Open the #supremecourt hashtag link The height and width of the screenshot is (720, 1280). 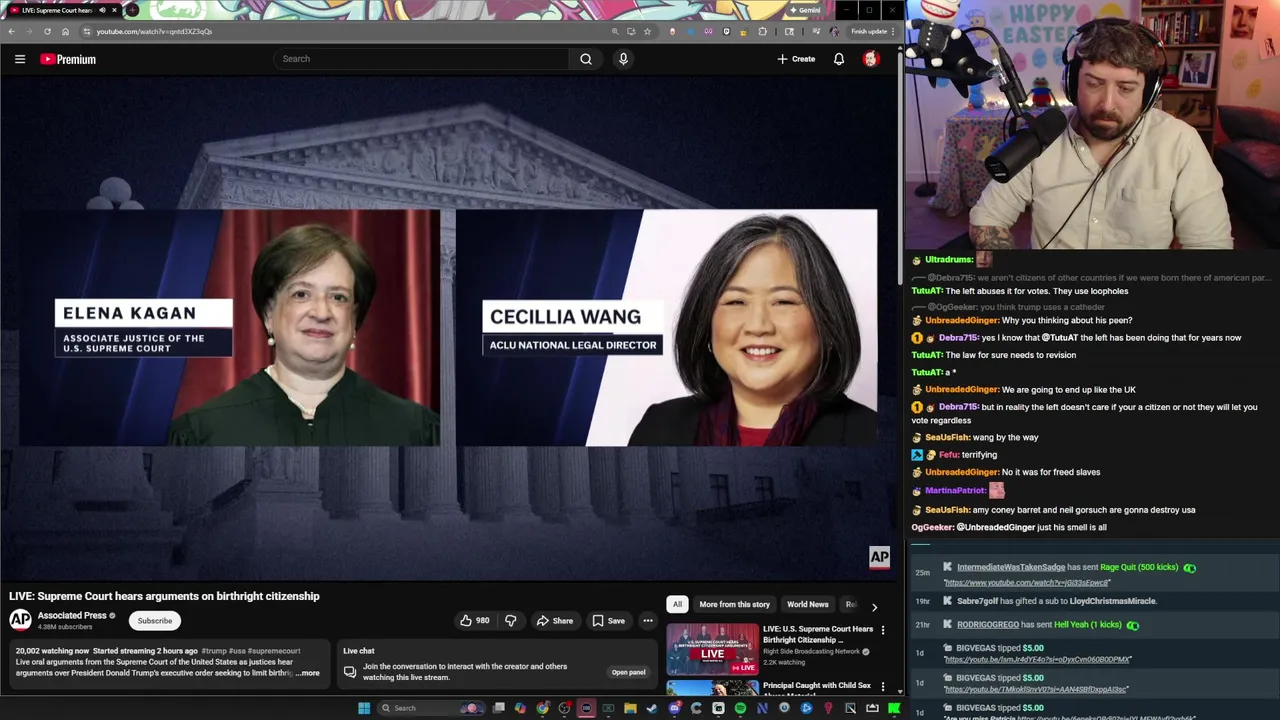point(274,651)
